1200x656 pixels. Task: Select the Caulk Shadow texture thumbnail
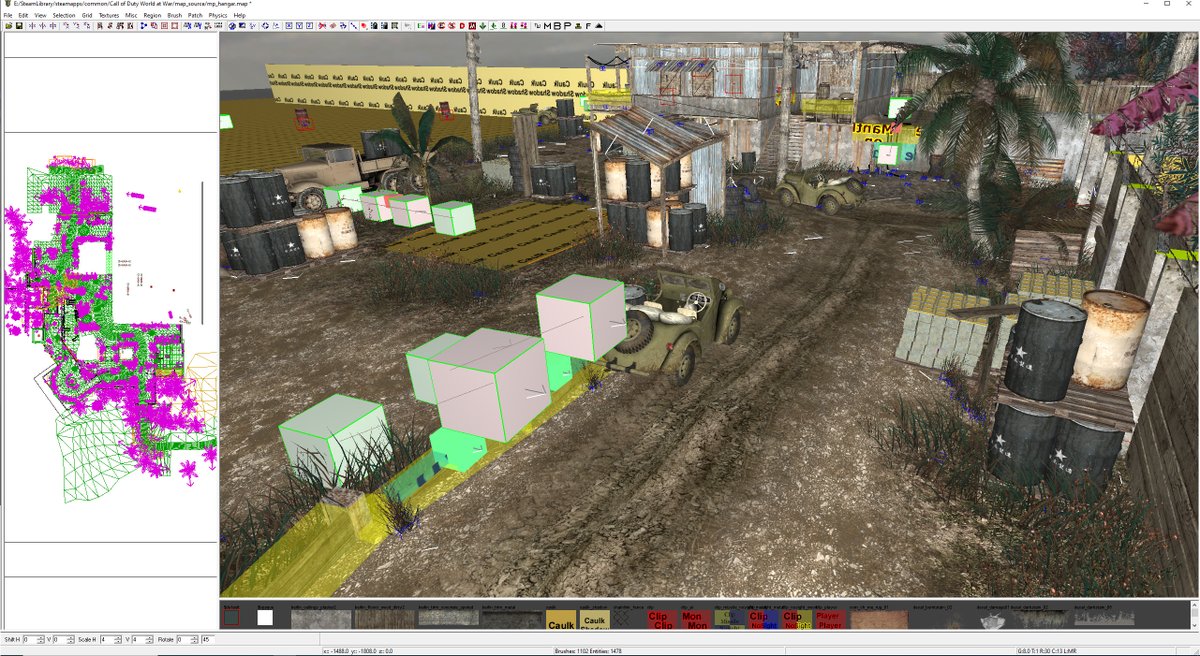(x=595, y=621)
